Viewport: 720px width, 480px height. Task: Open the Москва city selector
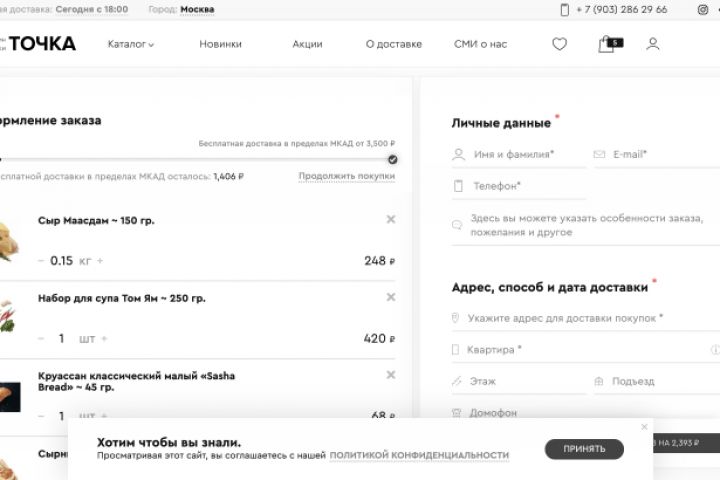(197, 9)
